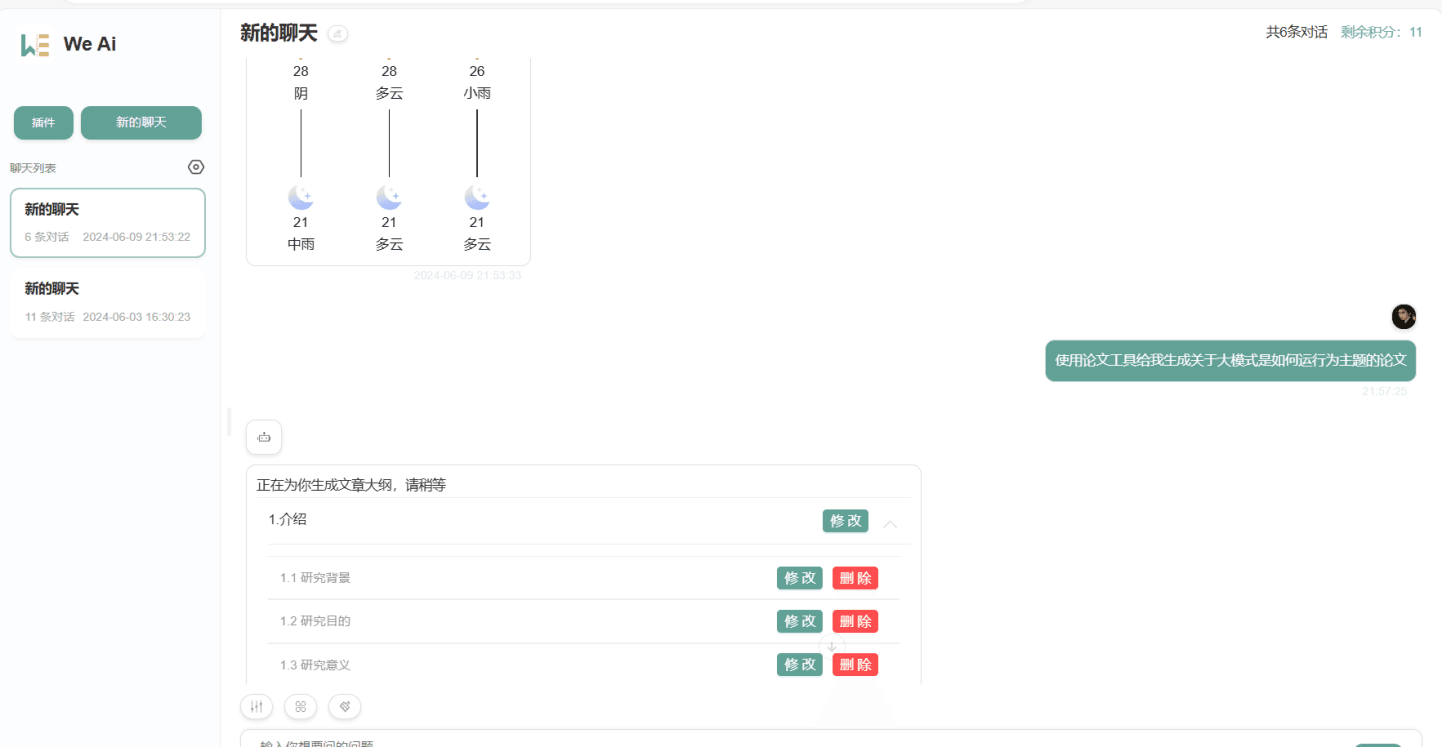Screen dimensions: 1442x747
Task: Click the robot avatar icon above the reply
Action: click(264, 437)
